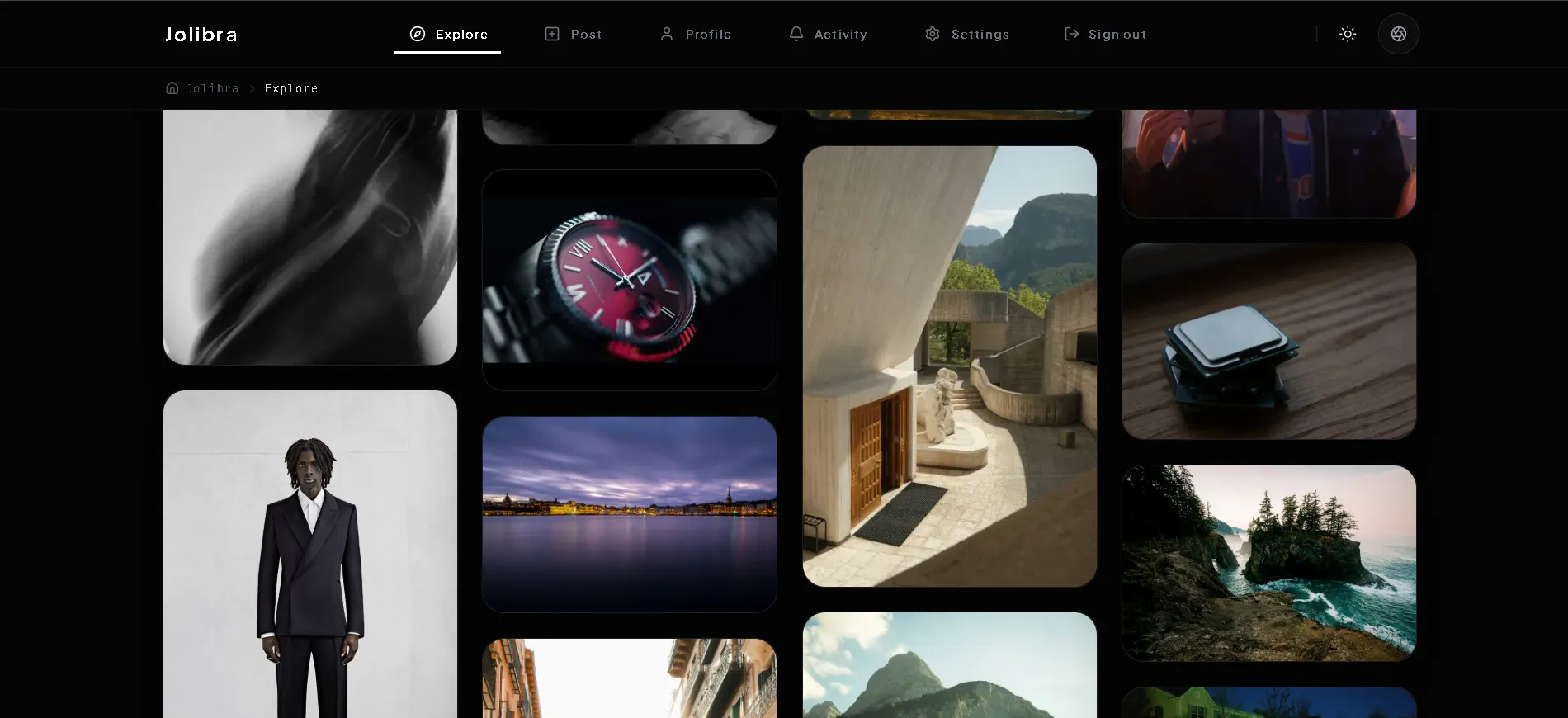The height and width of the screenshot is (718, 1568).
Task: Open the street with balconies photo
Action: [x=630, y=678]
